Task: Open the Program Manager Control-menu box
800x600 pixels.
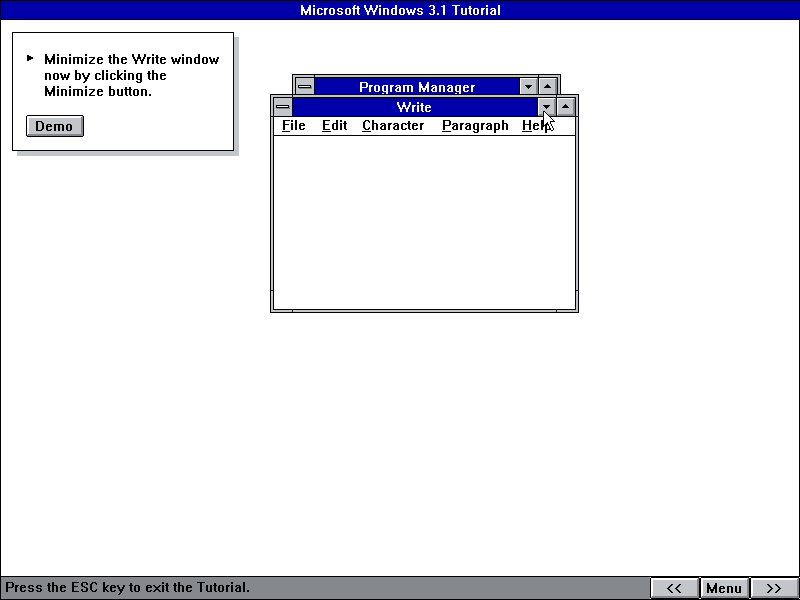Action: pos(305,86)
